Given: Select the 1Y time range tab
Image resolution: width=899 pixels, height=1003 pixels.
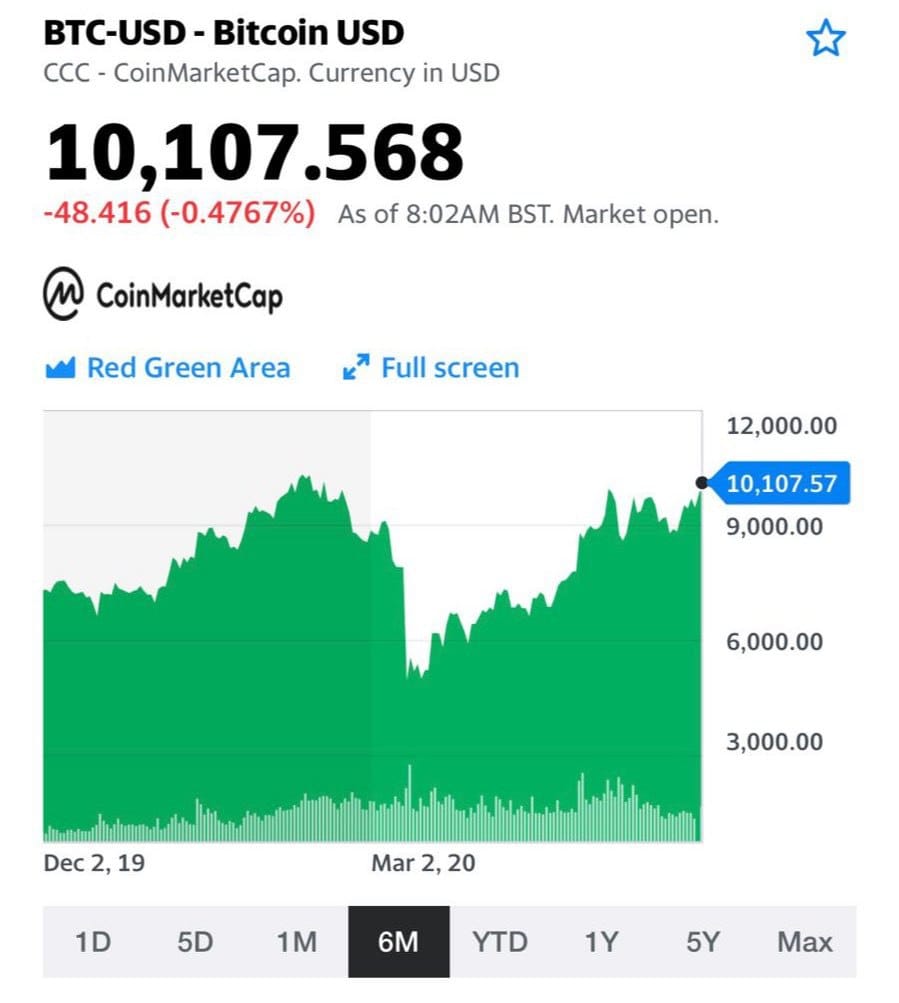Looking at the screenshot, I should click(x=601, y=942).
